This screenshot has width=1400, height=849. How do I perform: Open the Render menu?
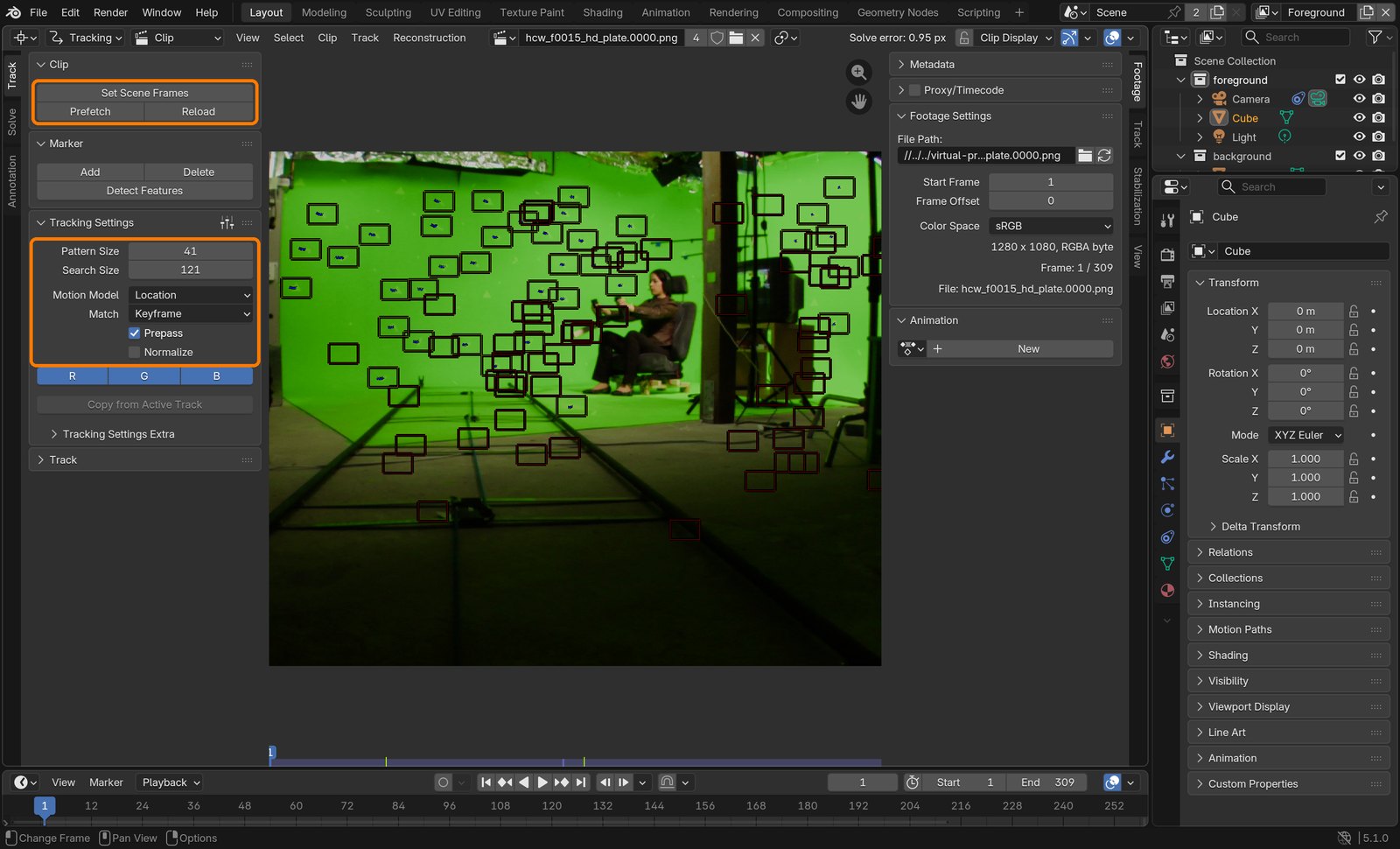[x=110, y=12]
